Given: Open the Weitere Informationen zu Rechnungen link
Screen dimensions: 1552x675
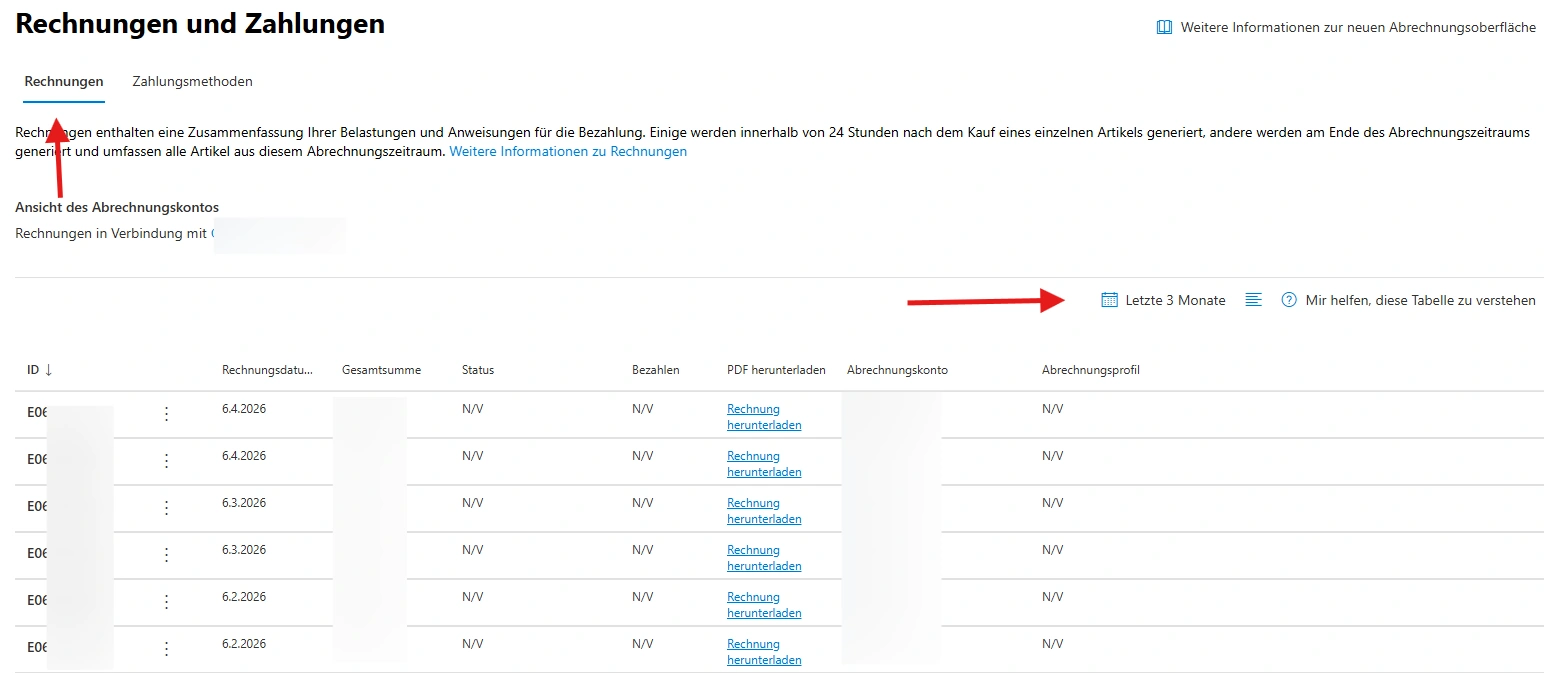Looking at the screenshot, I should 568,152.
